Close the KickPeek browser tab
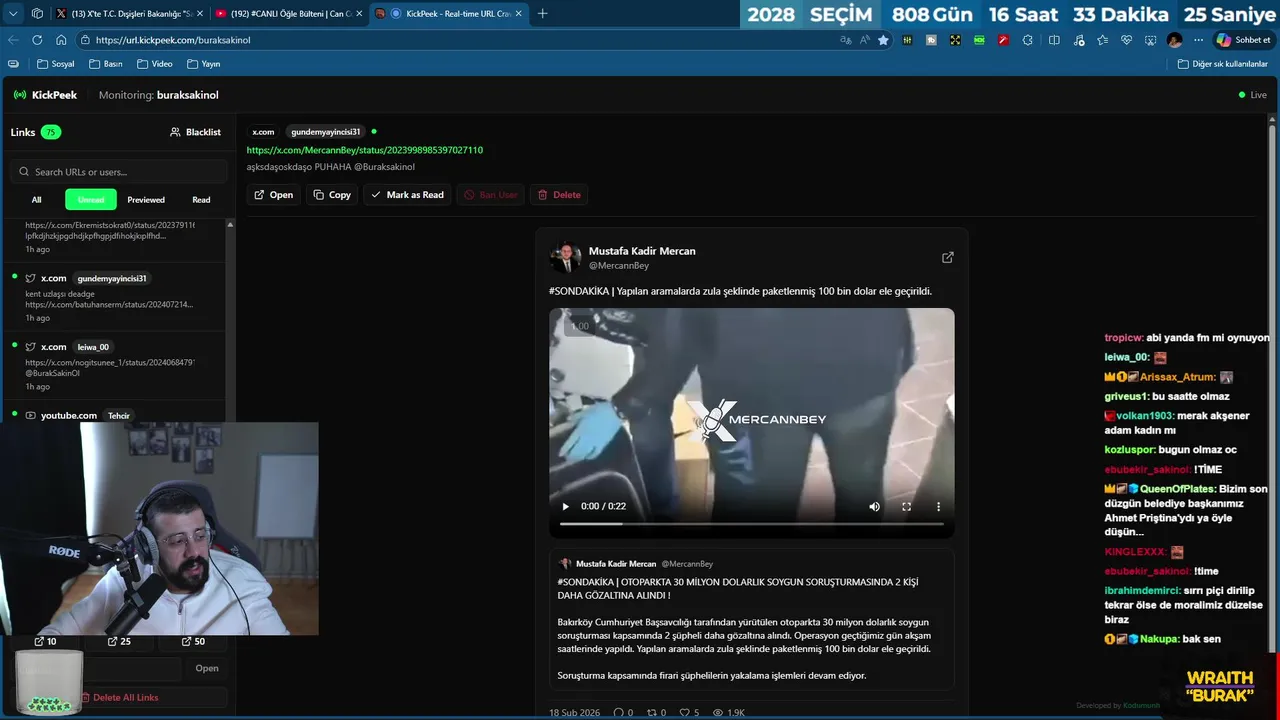The width and height of the screenshot is (1280, 720). pos(519,13)
